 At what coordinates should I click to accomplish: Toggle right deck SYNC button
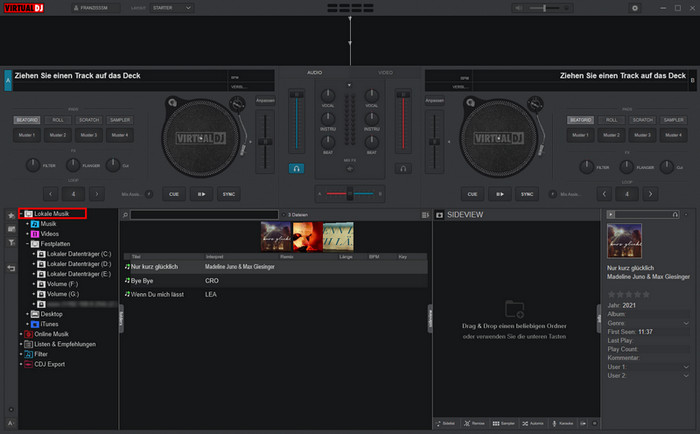527,194
